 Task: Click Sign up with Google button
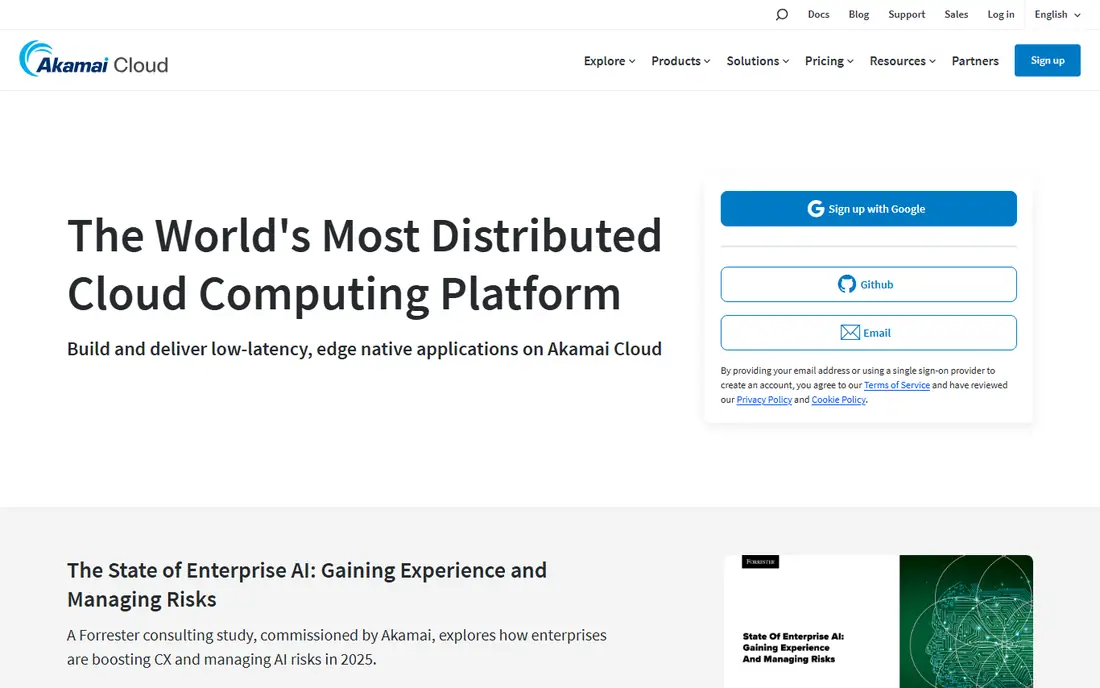coord(868,208)
